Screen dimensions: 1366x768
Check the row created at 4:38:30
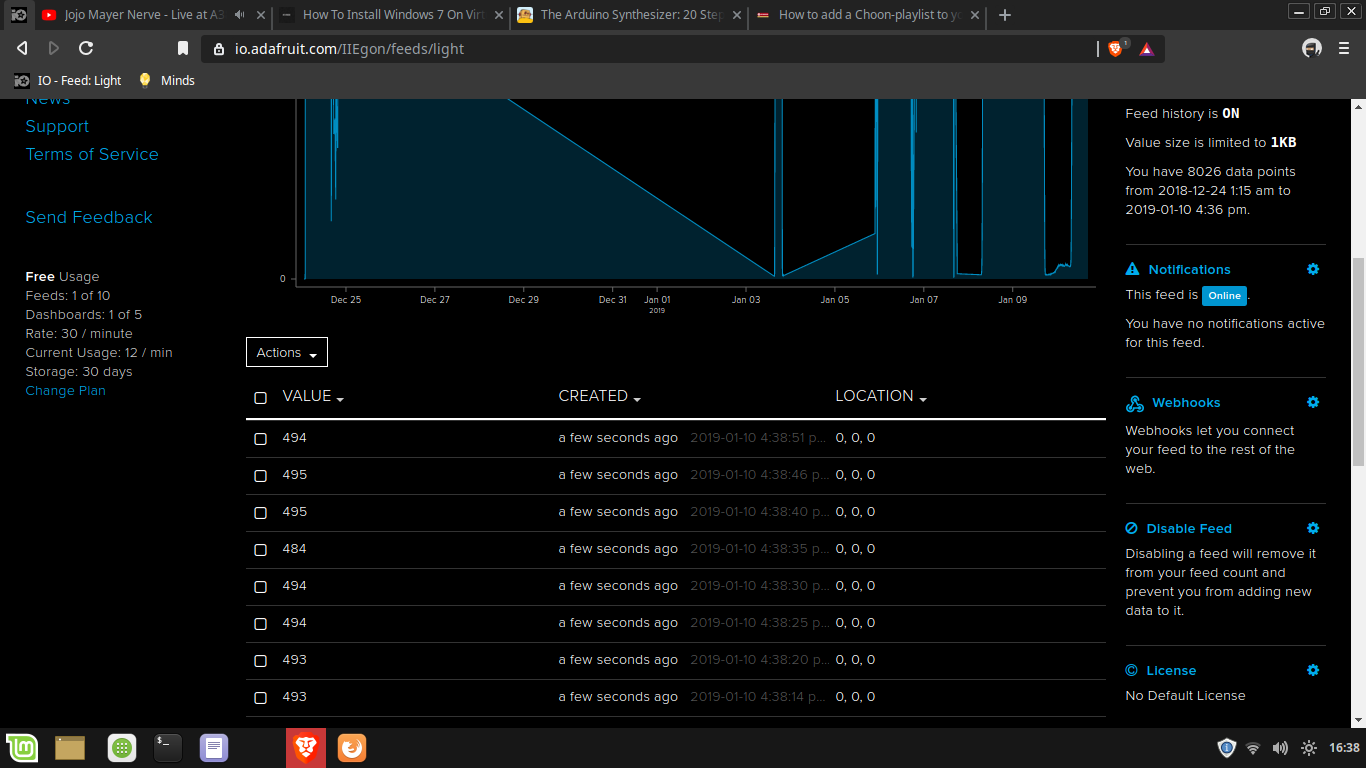pyautogui.click(x=260, y=586)
